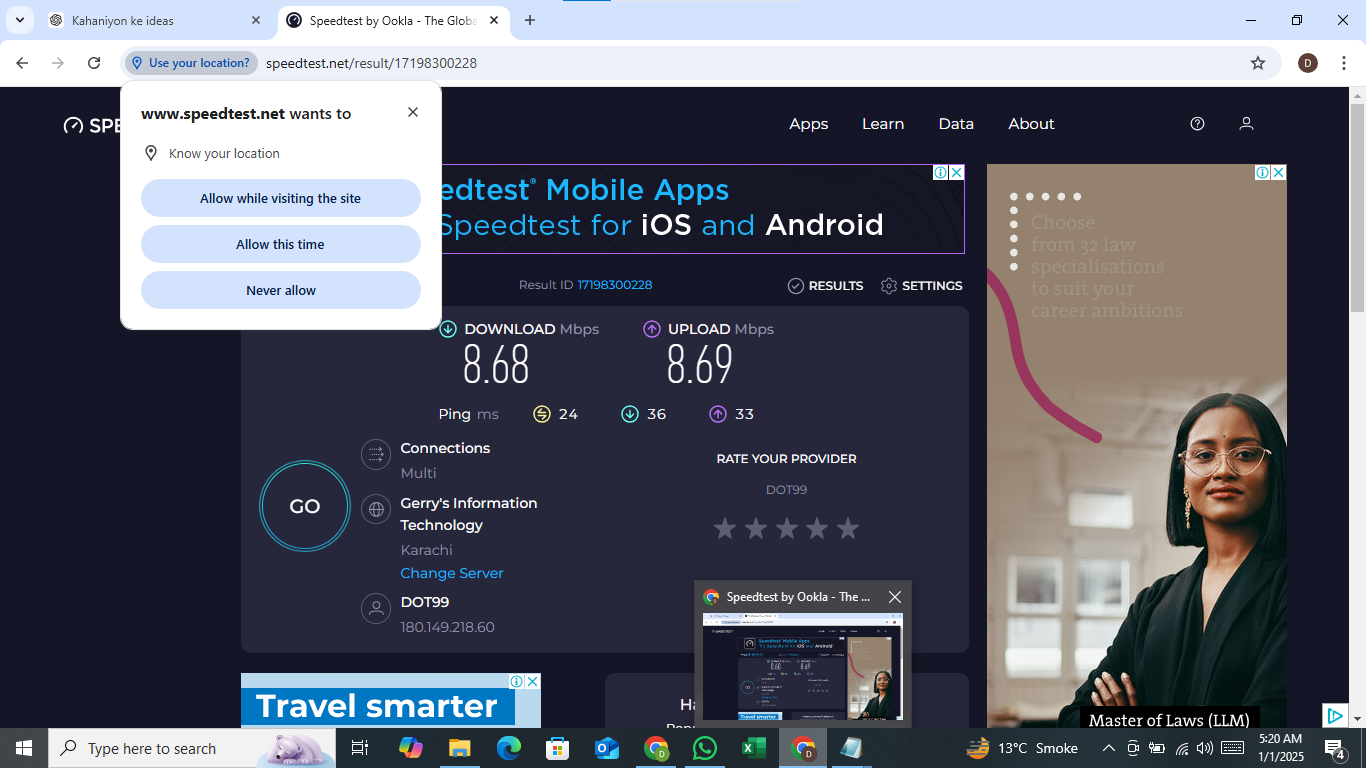Go back to previous page
Viewport: 1366px width, 768px height.
22,63
